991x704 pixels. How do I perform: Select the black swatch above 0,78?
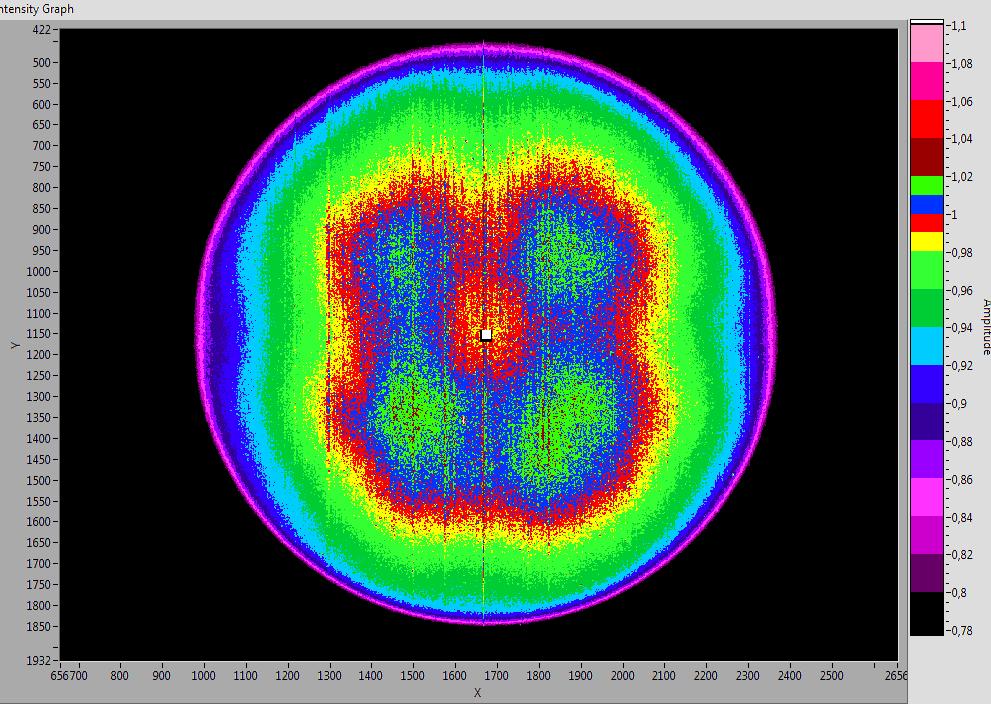click(x=927, y=614)
